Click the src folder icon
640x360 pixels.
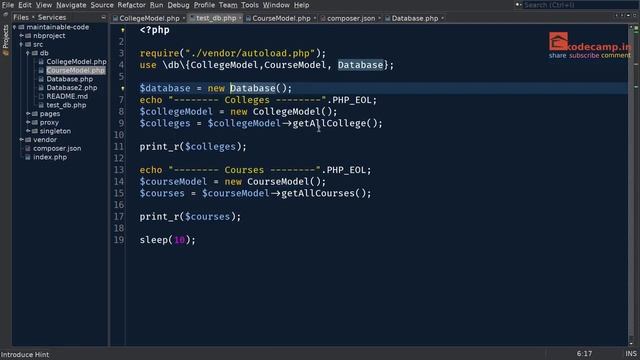click(x=28, y=44)
